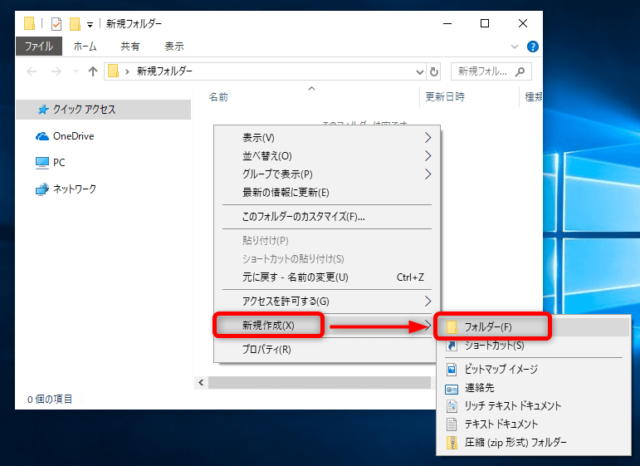The image size is (640, 466).
Task: Open グループで表示(P) submenu
Action: coord(327,174)
